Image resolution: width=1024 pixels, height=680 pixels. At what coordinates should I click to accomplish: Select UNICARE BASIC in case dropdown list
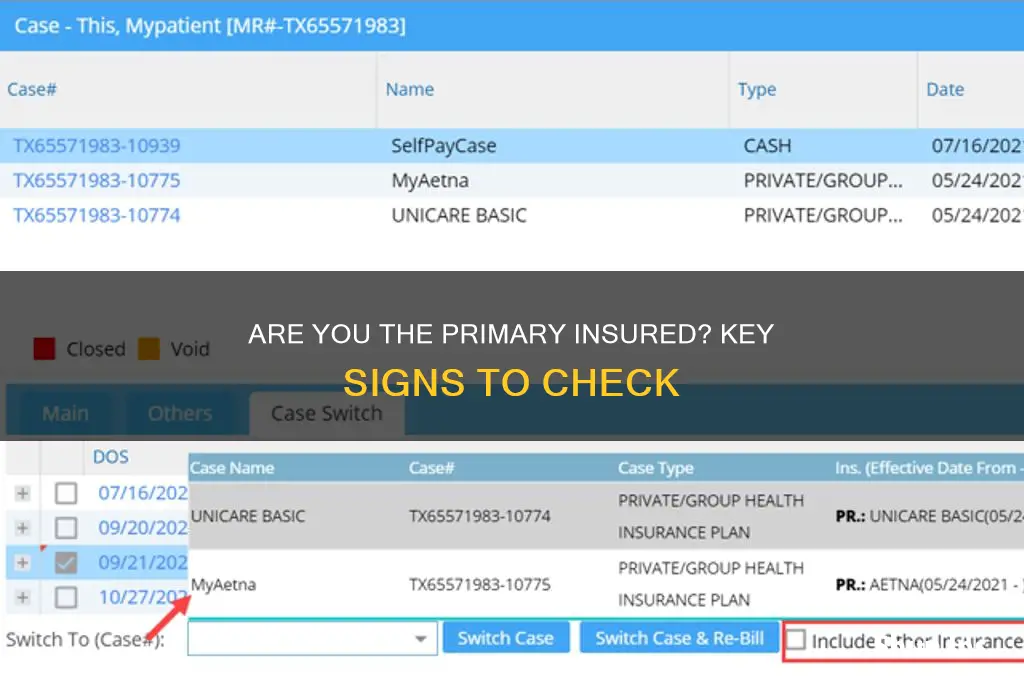248,516
